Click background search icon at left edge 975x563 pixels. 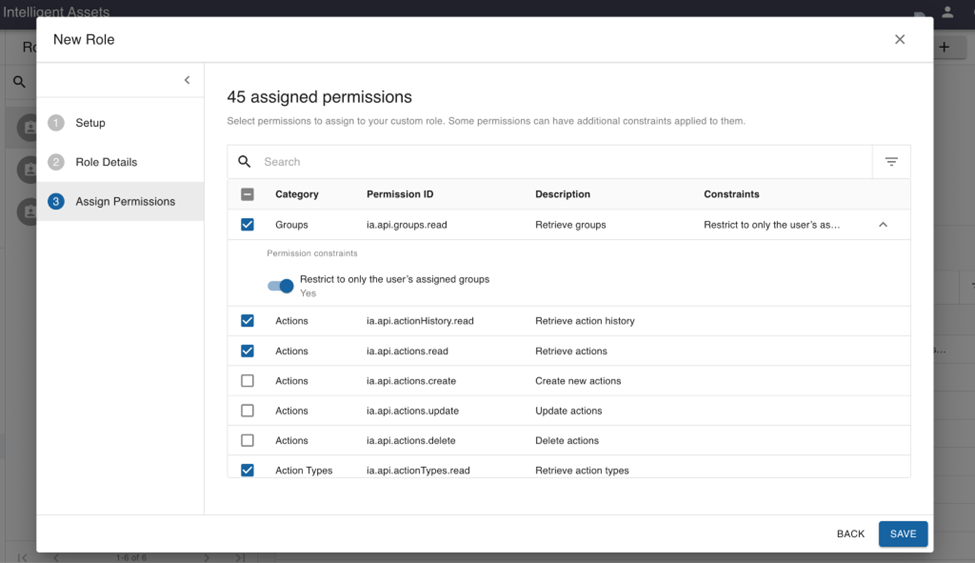(19, 82)
